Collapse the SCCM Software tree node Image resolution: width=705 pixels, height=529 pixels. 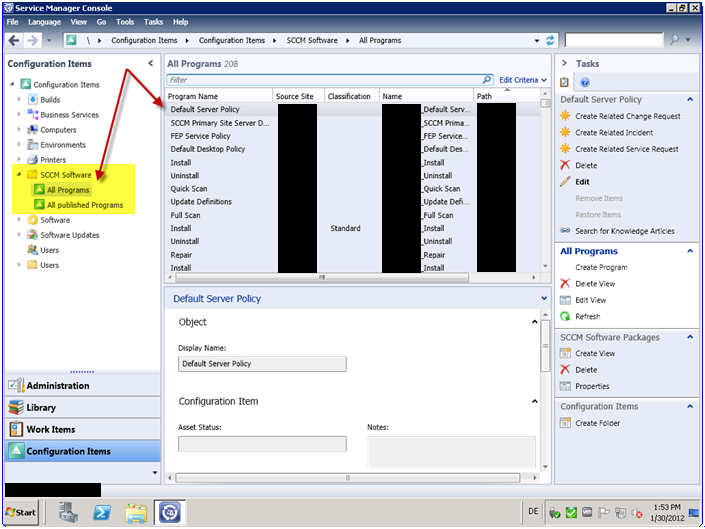[x=19, y=175]
